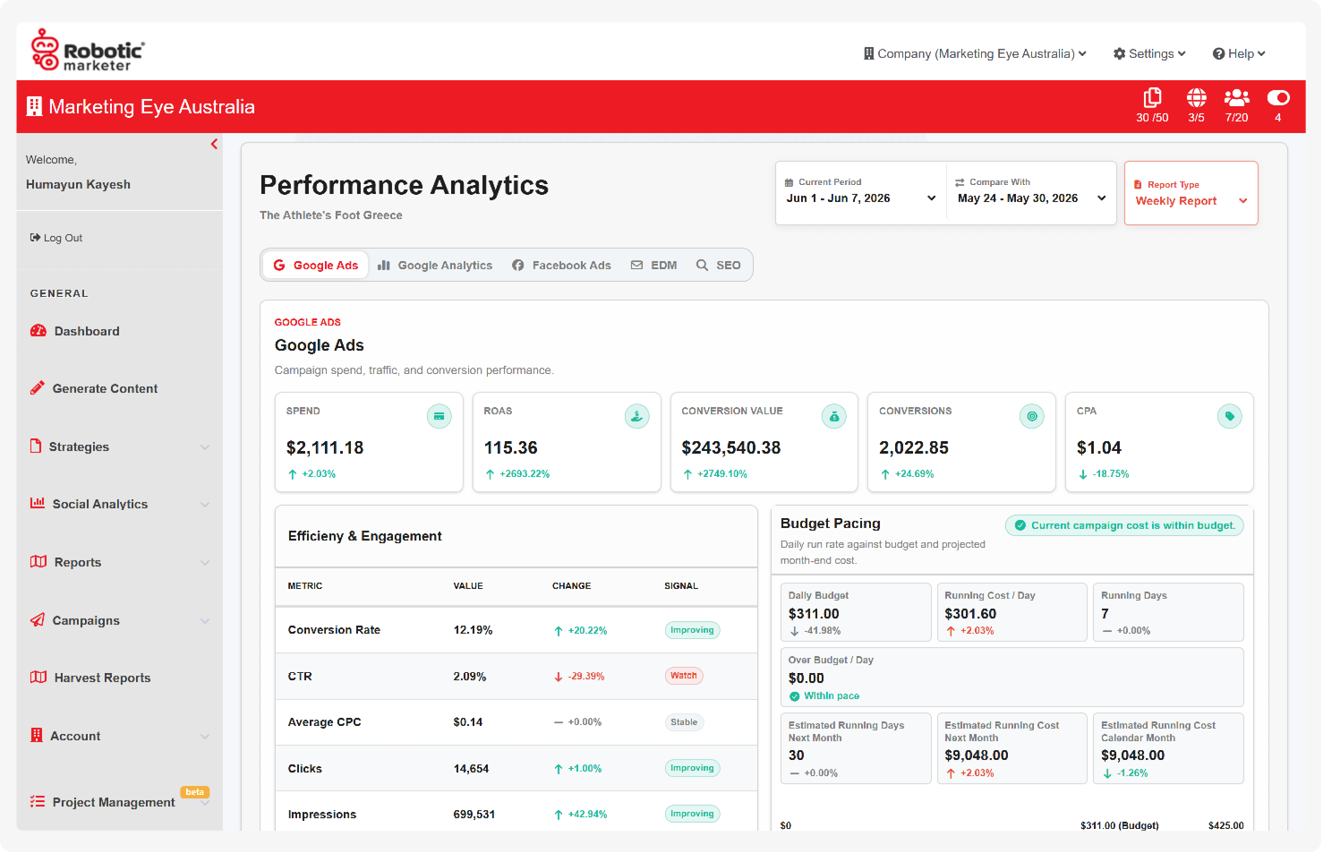Click the Spend card icon
The height and width of the screenshot is (852, 1321).
coord(439,416)
